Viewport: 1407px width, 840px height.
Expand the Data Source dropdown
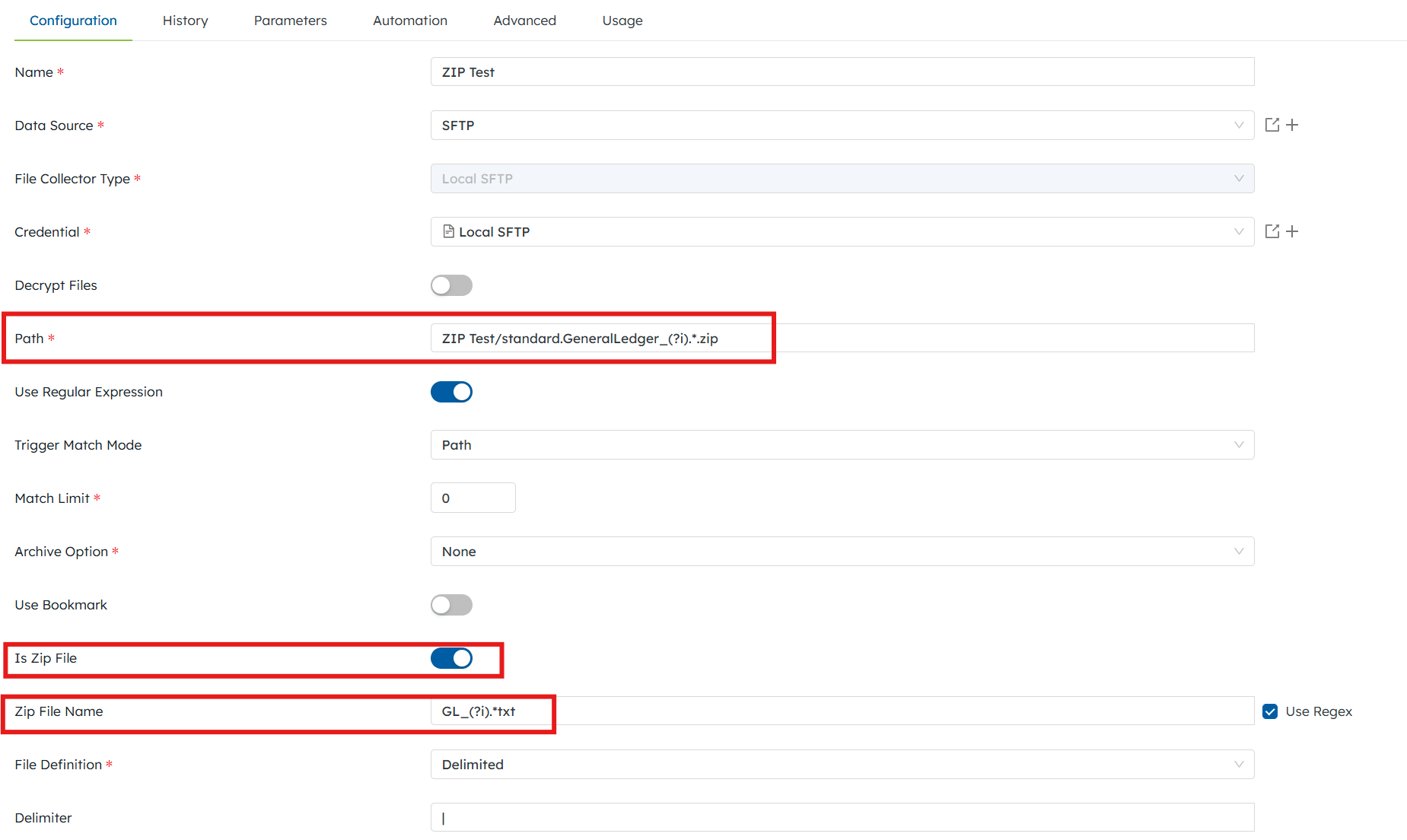pos(842,126)
